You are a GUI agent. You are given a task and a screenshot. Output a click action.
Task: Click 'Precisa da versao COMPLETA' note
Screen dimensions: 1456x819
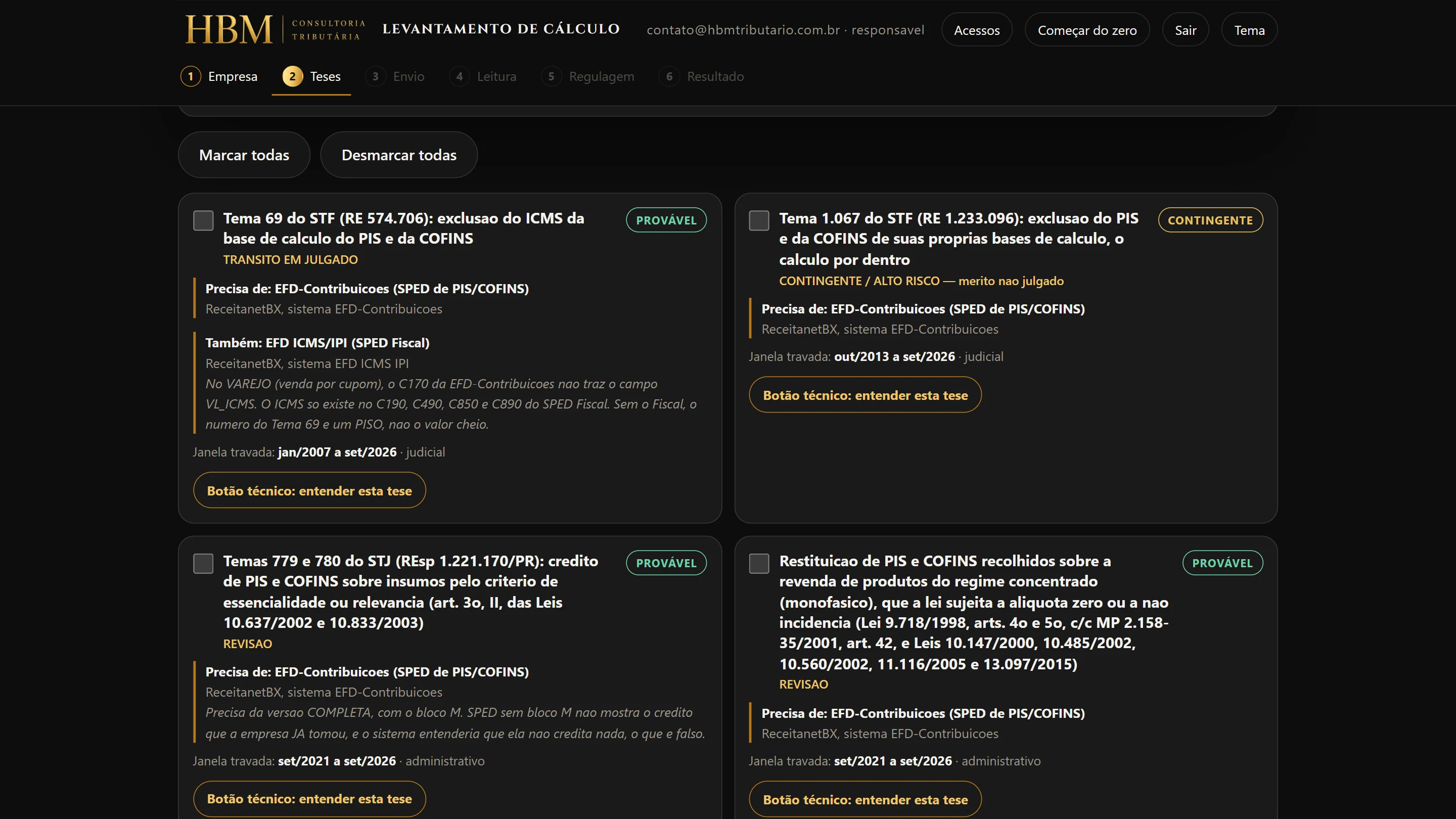click(x=455, y=723)
